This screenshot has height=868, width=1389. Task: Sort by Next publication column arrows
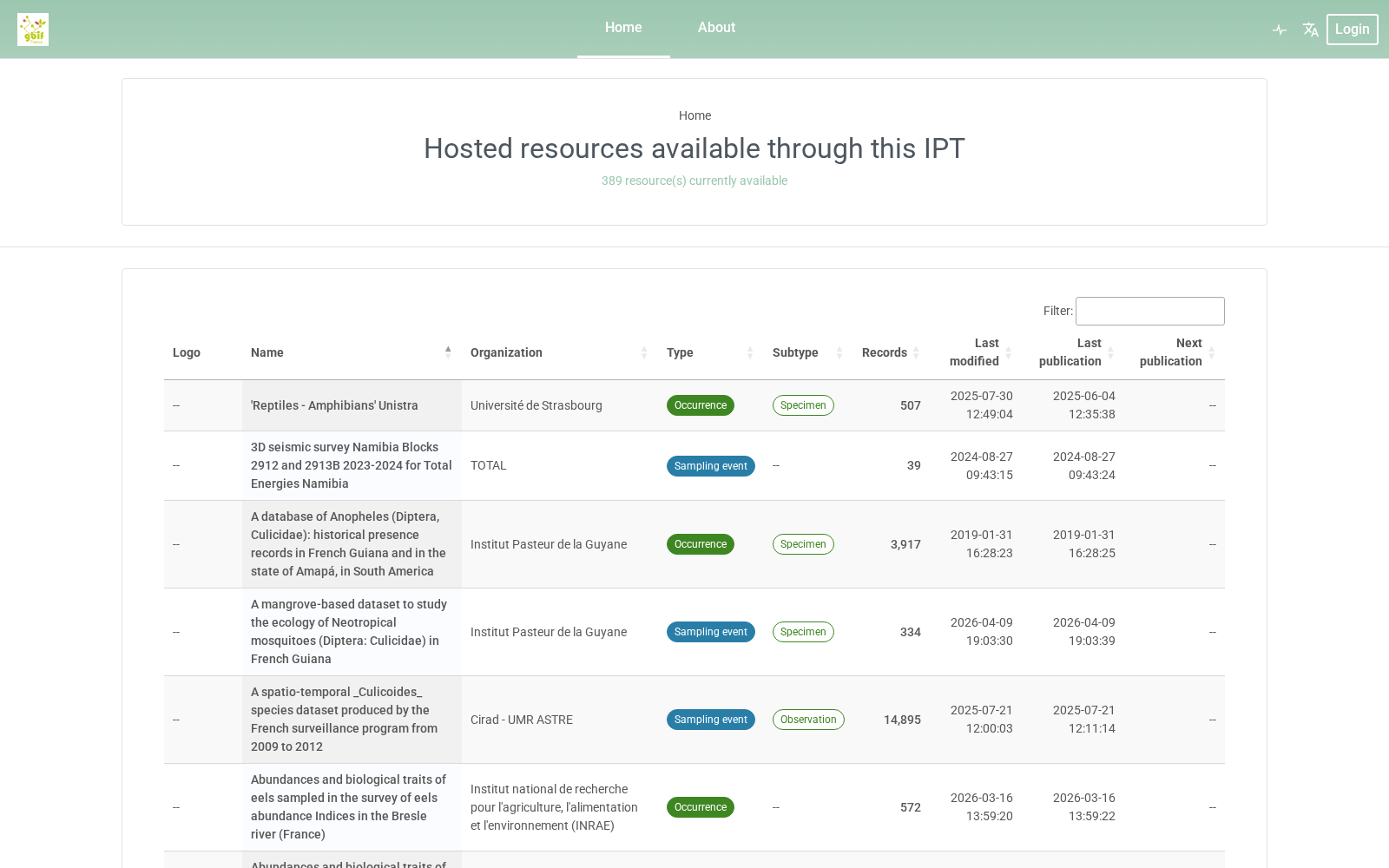click(1211, 352)
